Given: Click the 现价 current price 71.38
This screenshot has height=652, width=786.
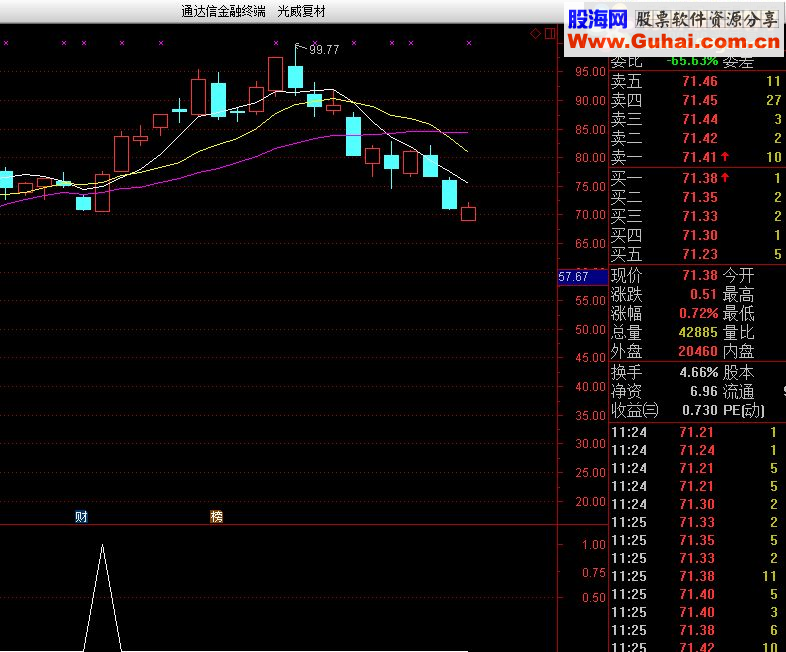Looking at the screenshot, I should point(700,275).
